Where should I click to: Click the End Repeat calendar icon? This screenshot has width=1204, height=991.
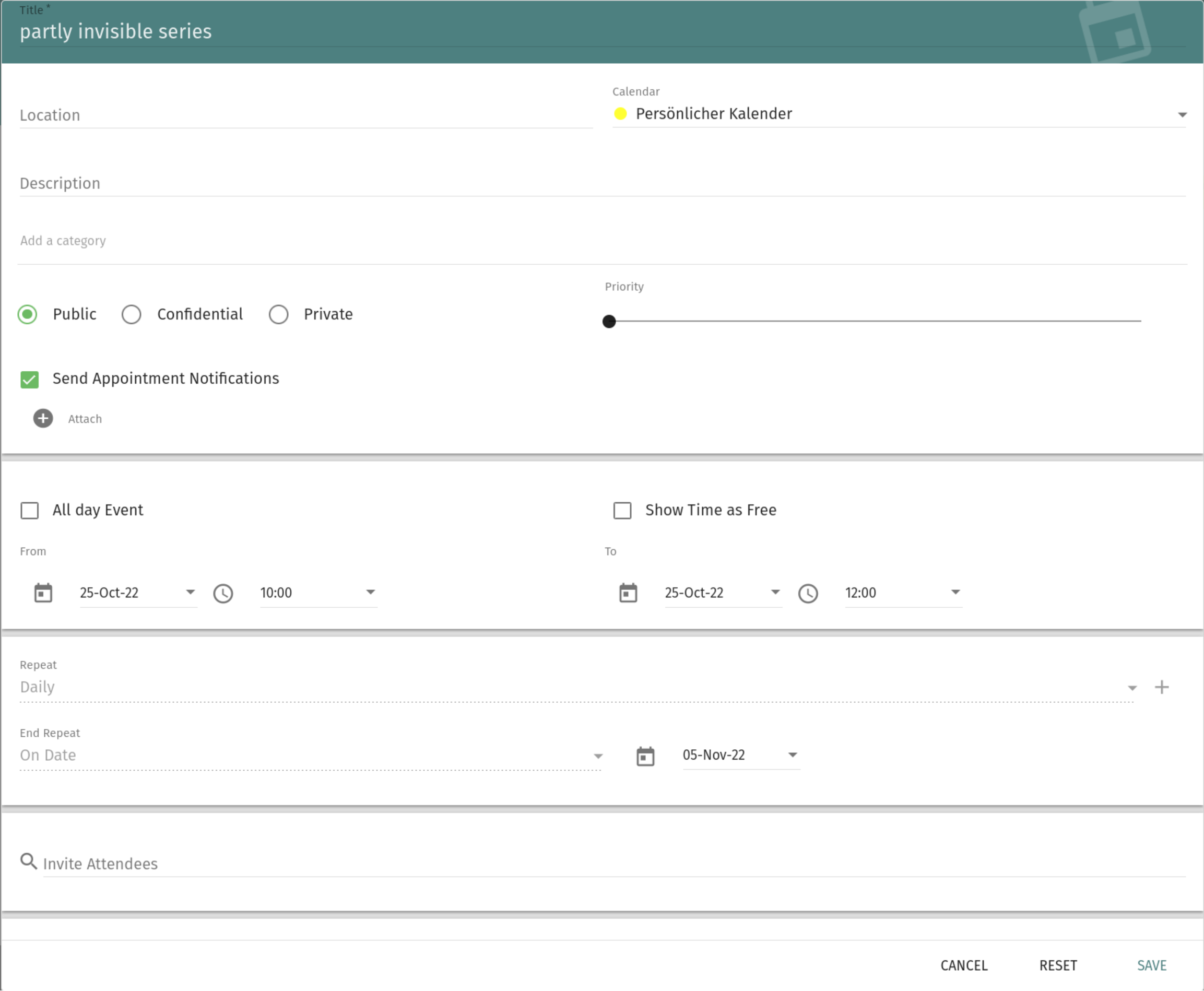pos(645,756)
